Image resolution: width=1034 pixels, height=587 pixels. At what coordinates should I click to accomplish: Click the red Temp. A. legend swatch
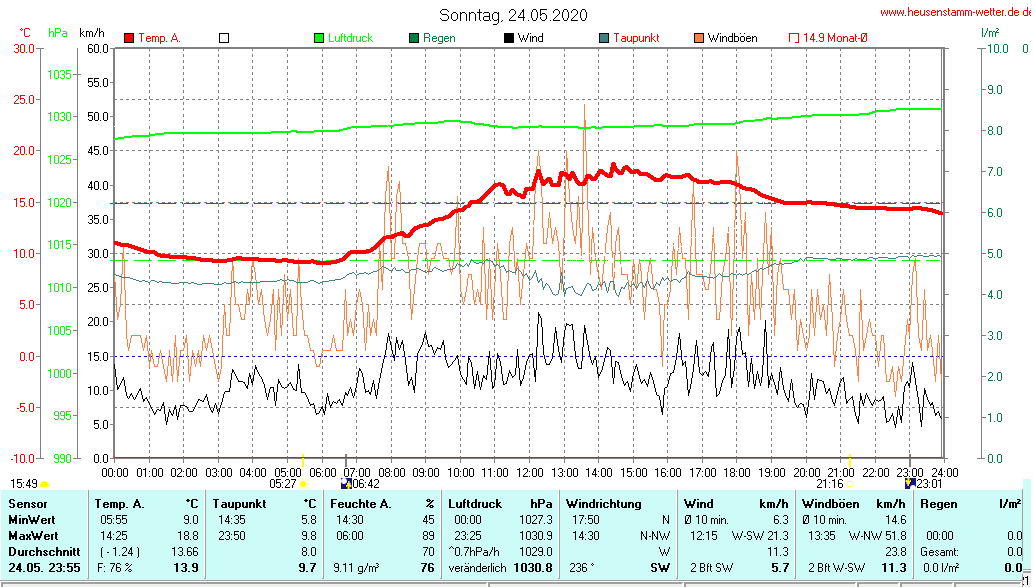pyautogui.click(x=129, y=38)
